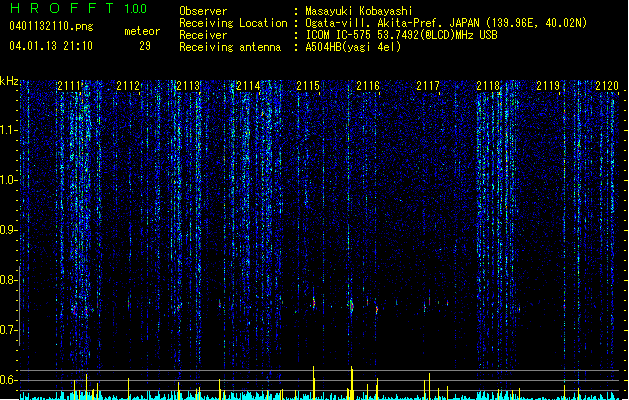Click the 1.0 frequency axis label
This screenshot has height=400, width=629.
9,180
